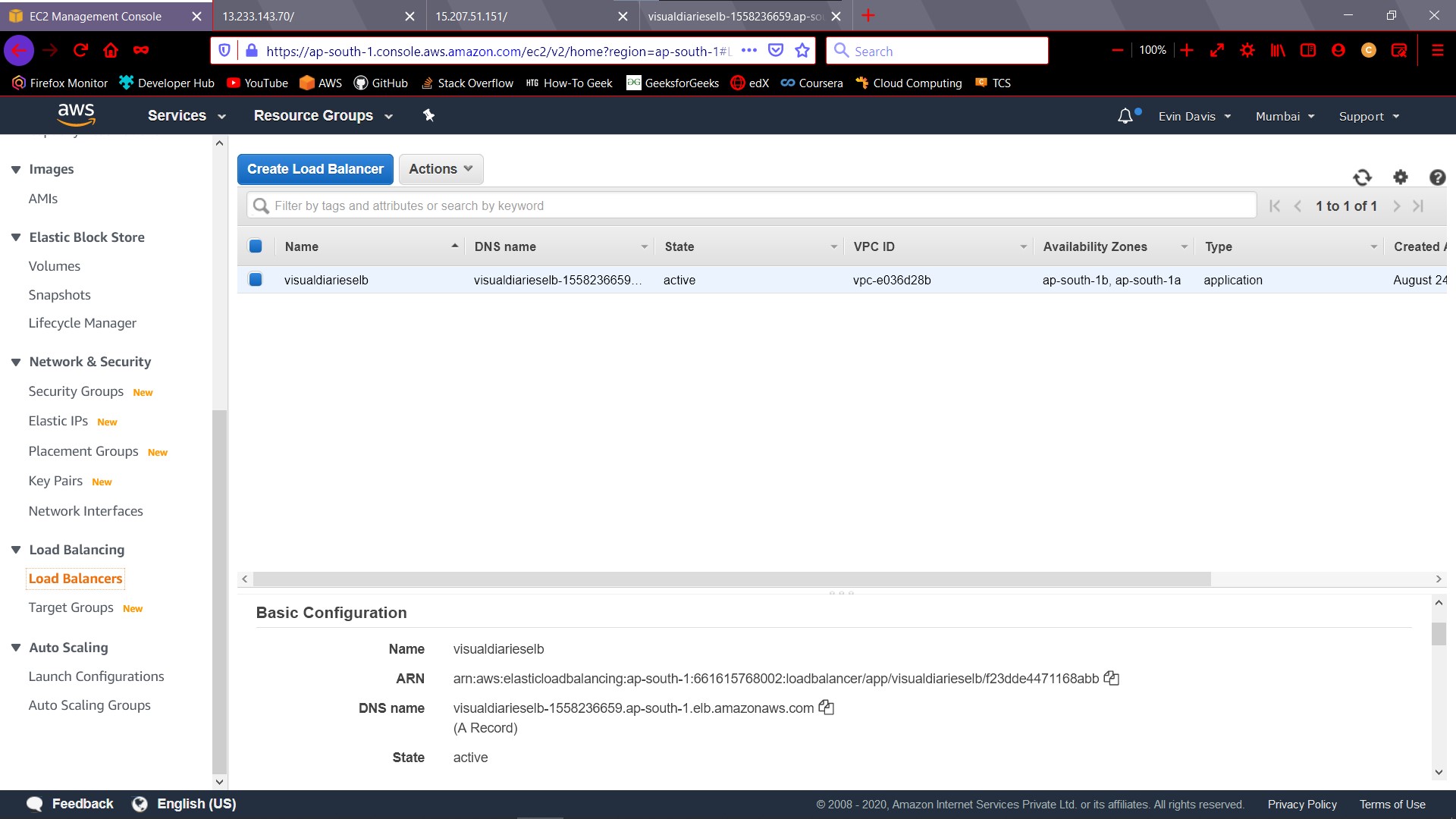Screen dimensions: 1456x819
Task: Collapse the Network & Security section
Action: 16,362
